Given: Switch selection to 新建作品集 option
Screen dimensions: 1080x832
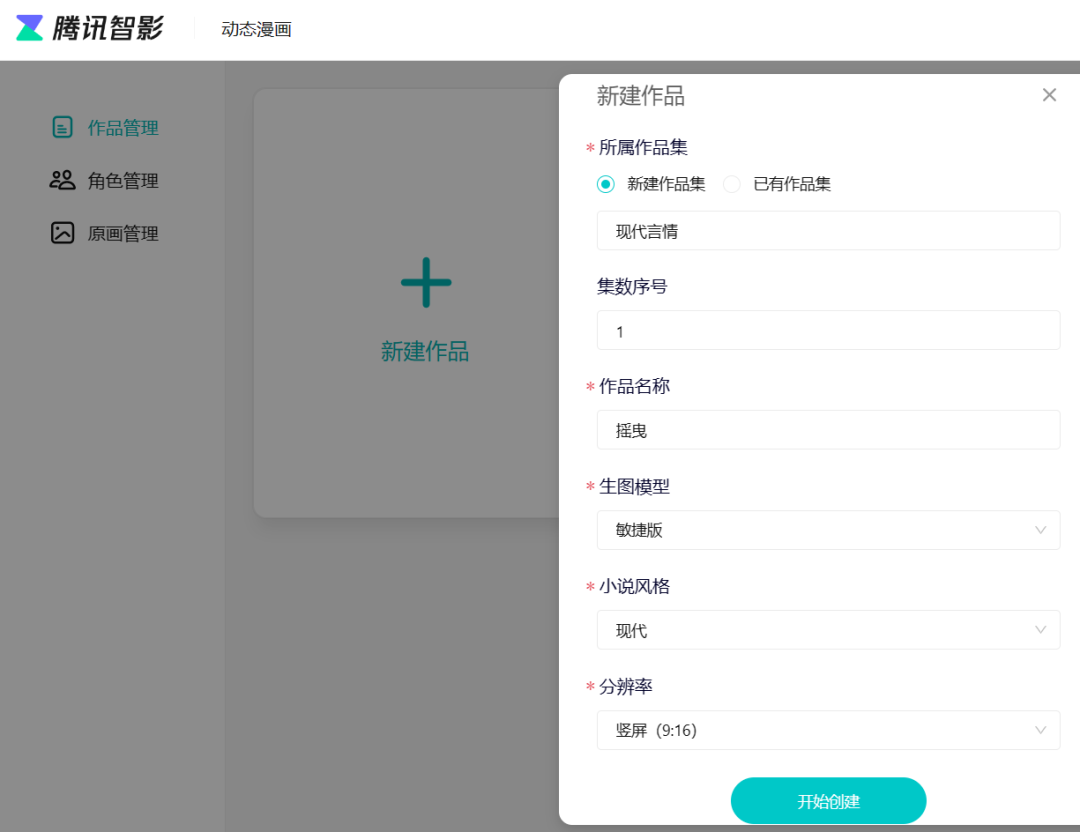Looking at the screenshot, I should (x=607, y=184).
